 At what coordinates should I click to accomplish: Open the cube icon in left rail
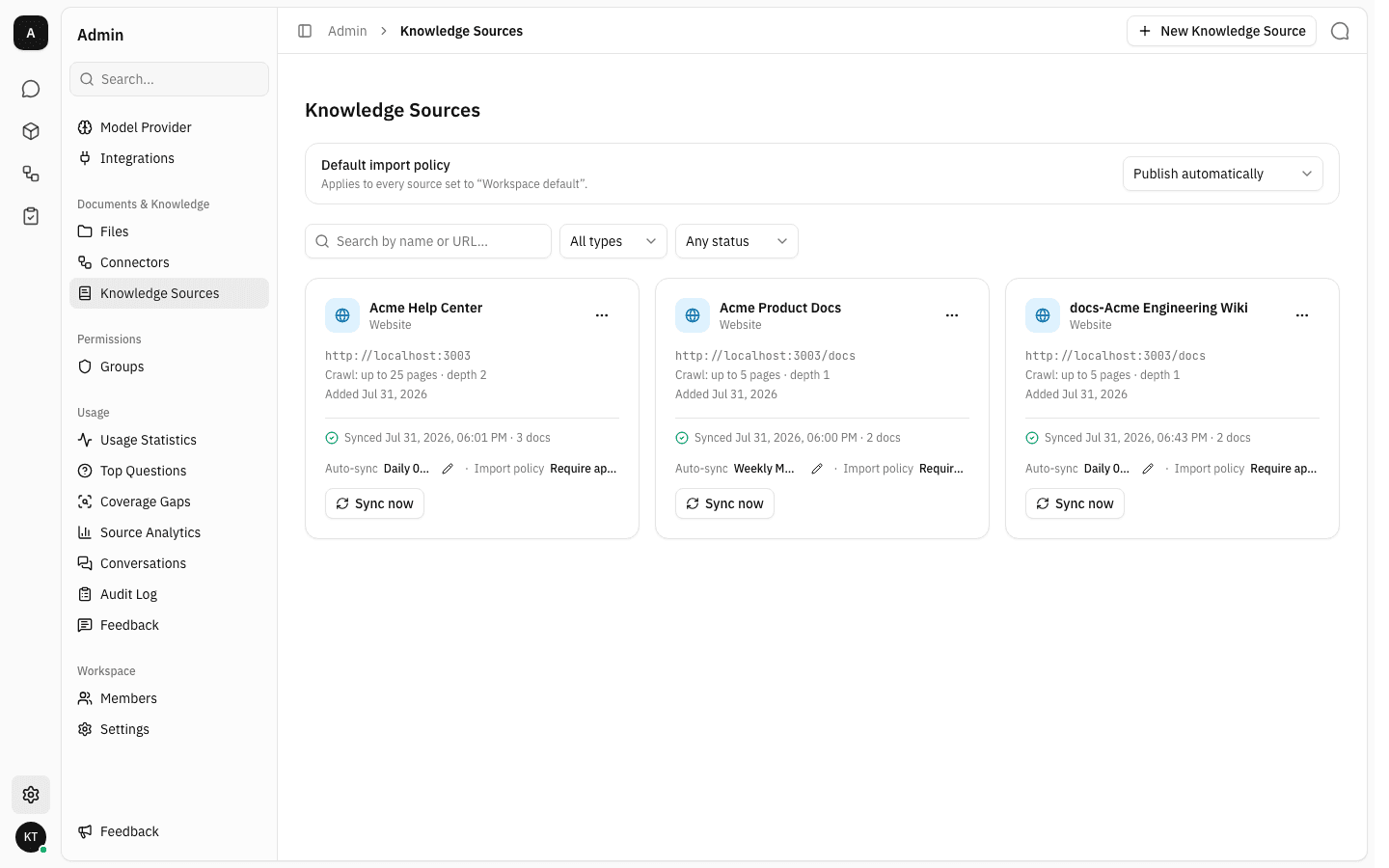point(31,131)
